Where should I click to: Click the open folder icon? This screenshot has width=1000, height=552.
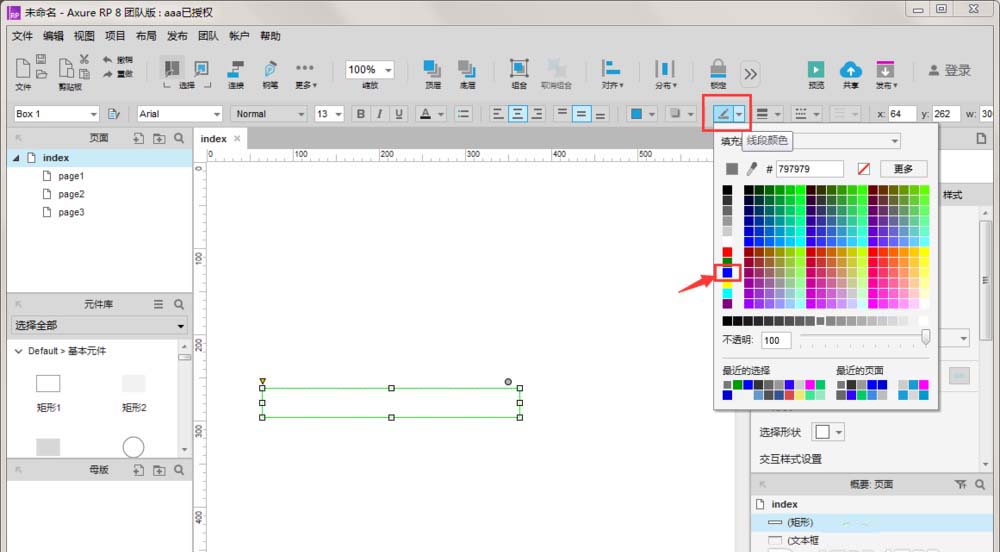click(x=41, y=74)
